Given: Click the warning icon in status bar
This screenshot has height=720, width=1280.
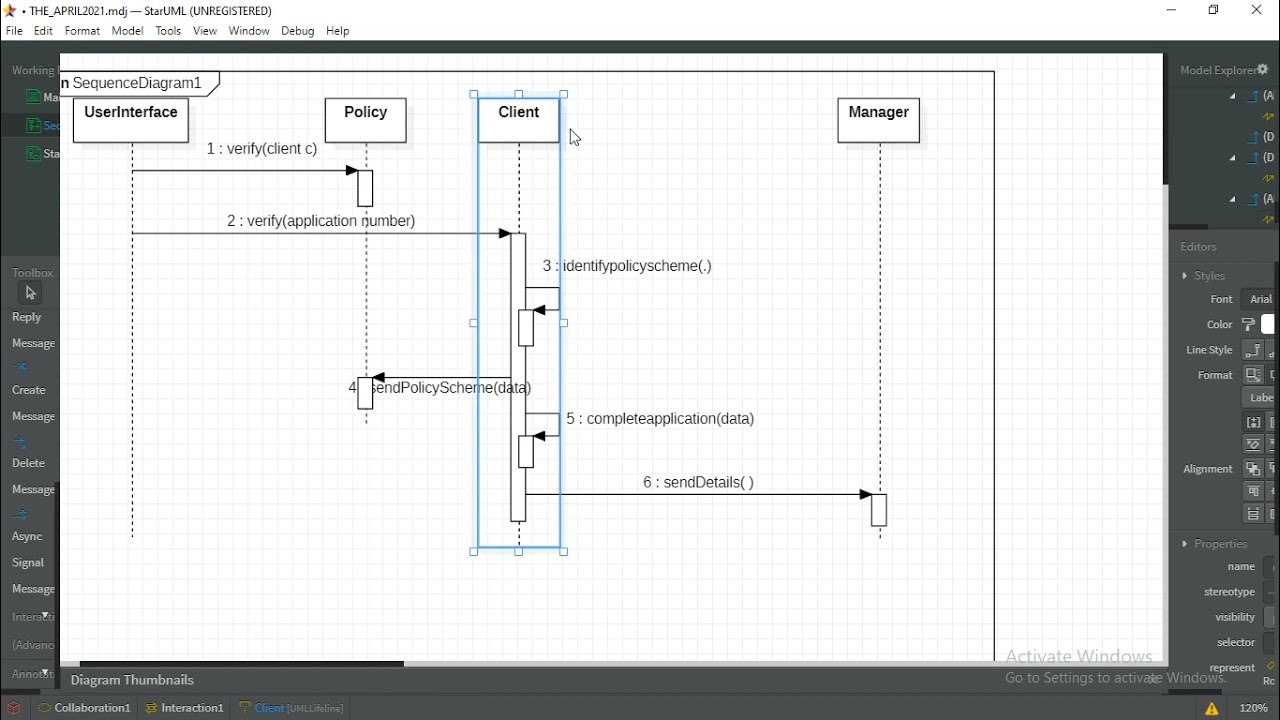Looking at the screenshot, I should (x=1213, y=709).
